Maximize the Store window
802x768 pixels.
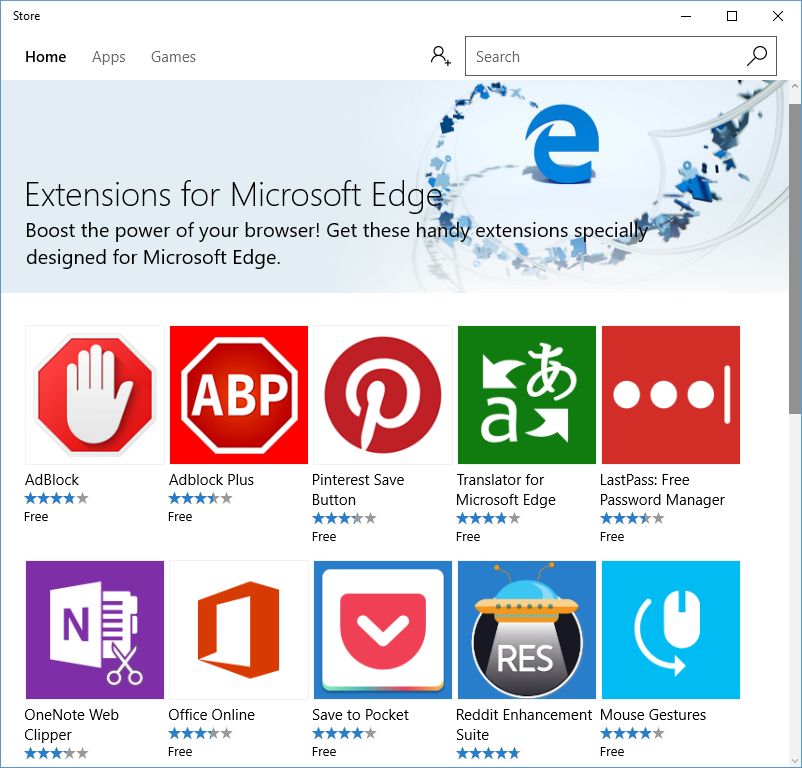[732, 16]
